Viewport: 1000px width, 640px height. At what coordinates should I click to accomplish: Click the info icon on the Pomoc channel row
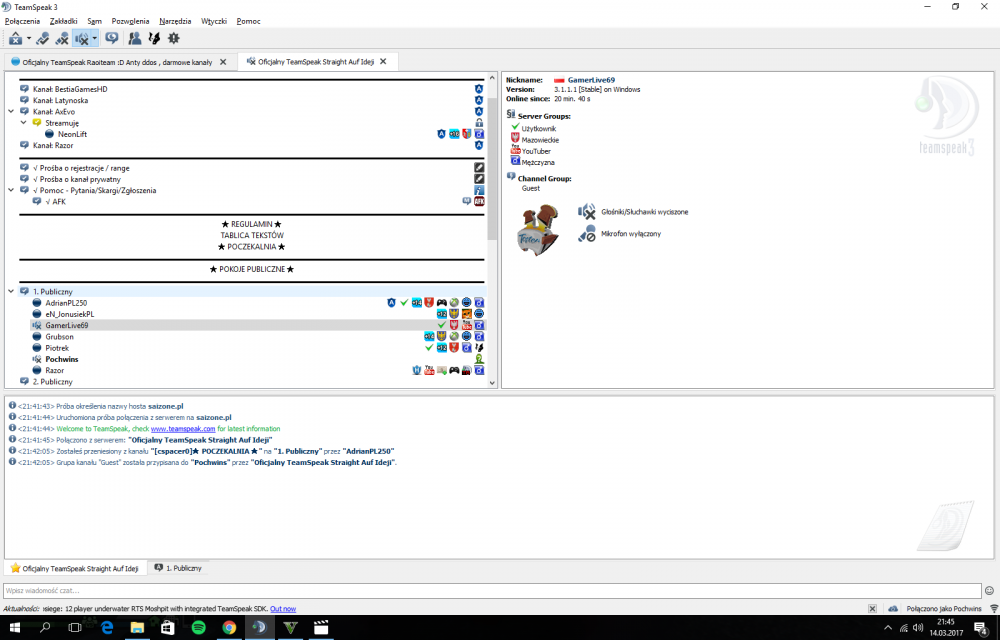pos(479,190)
